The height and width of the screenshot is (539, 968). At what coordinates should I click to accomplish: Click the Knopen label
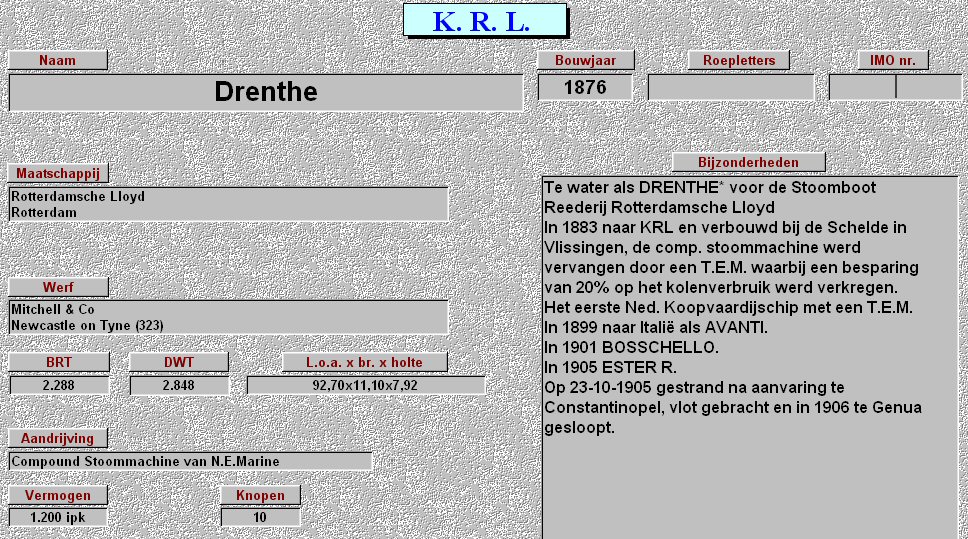(261, 495)
